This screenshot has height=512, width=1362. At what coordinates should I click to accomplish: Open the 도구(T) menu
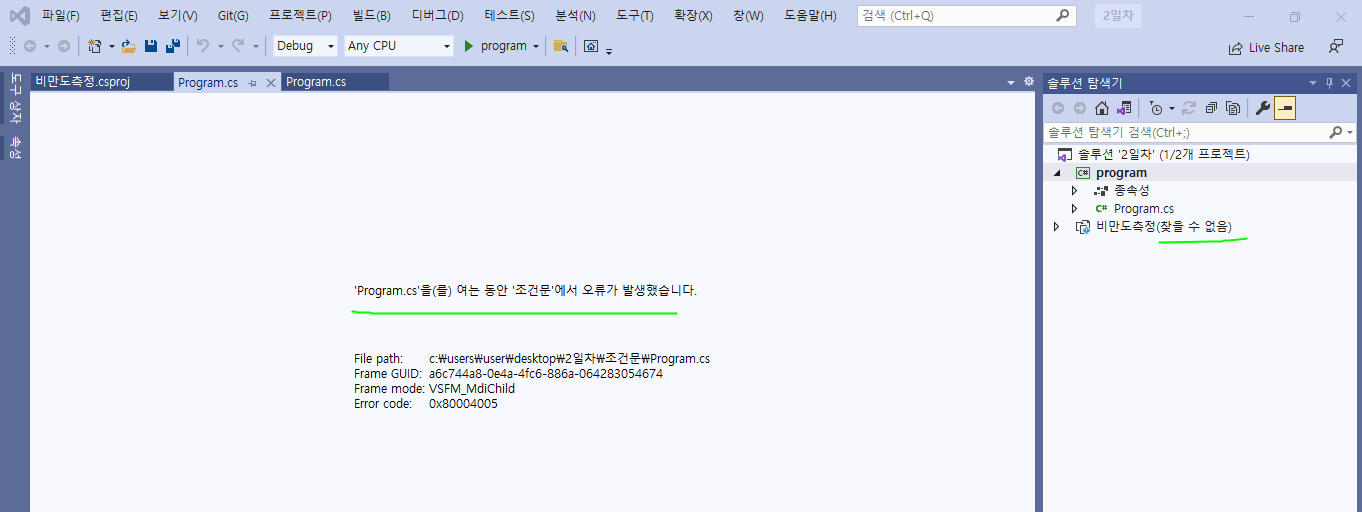pyautogui.click(x=635, y=16)
